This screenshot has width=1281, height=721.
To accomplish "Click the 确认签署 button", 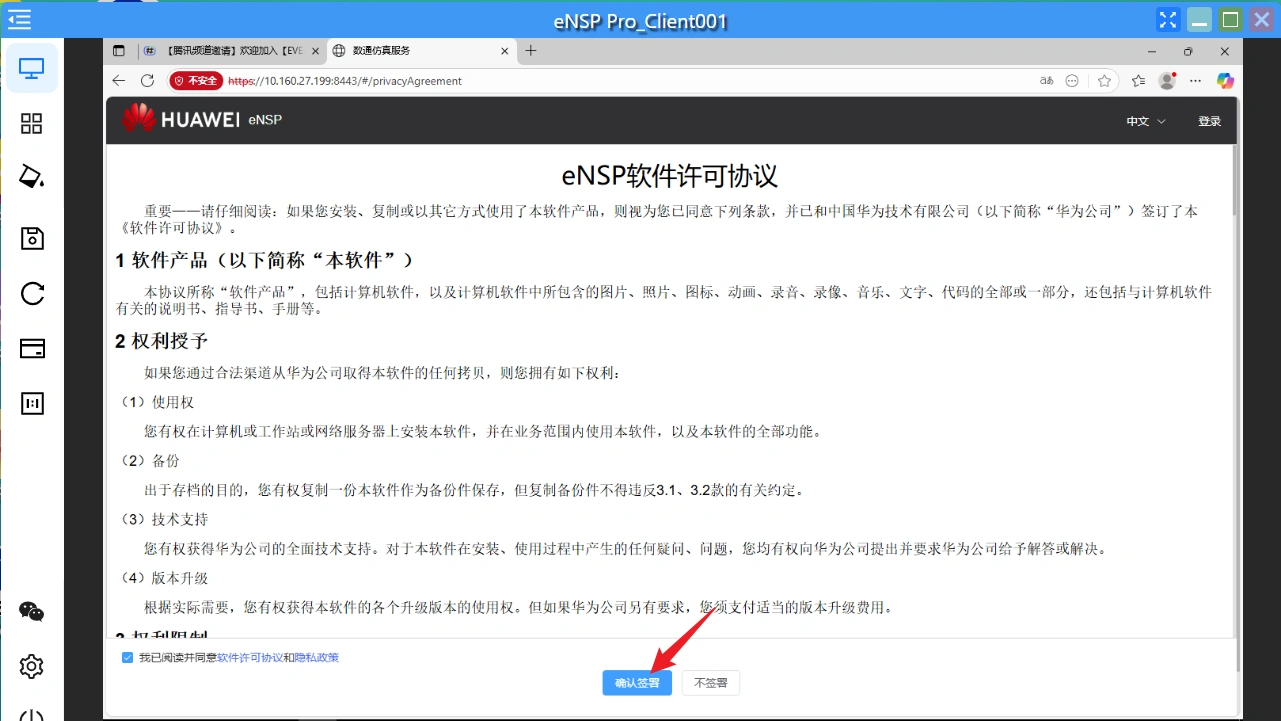I will pyautogui.click(x=637, y=683).
